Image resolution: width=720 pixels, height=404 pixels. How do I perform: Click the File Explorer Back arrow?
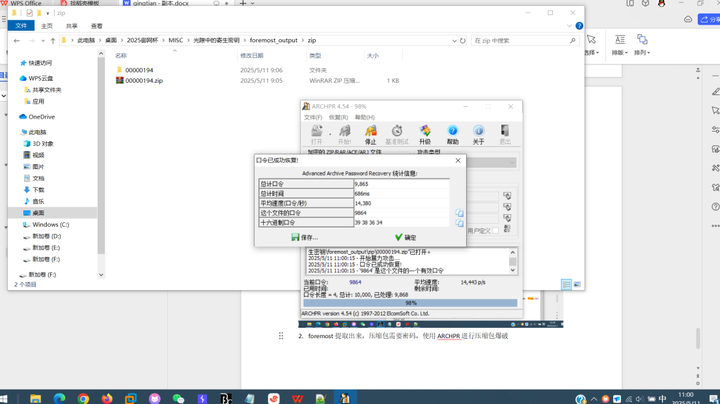(17, 40)
